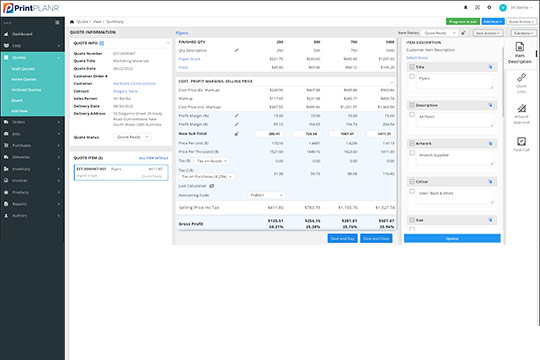
Task: Tick the checkbox beside Flyers title field
Action: click(412, 76)
